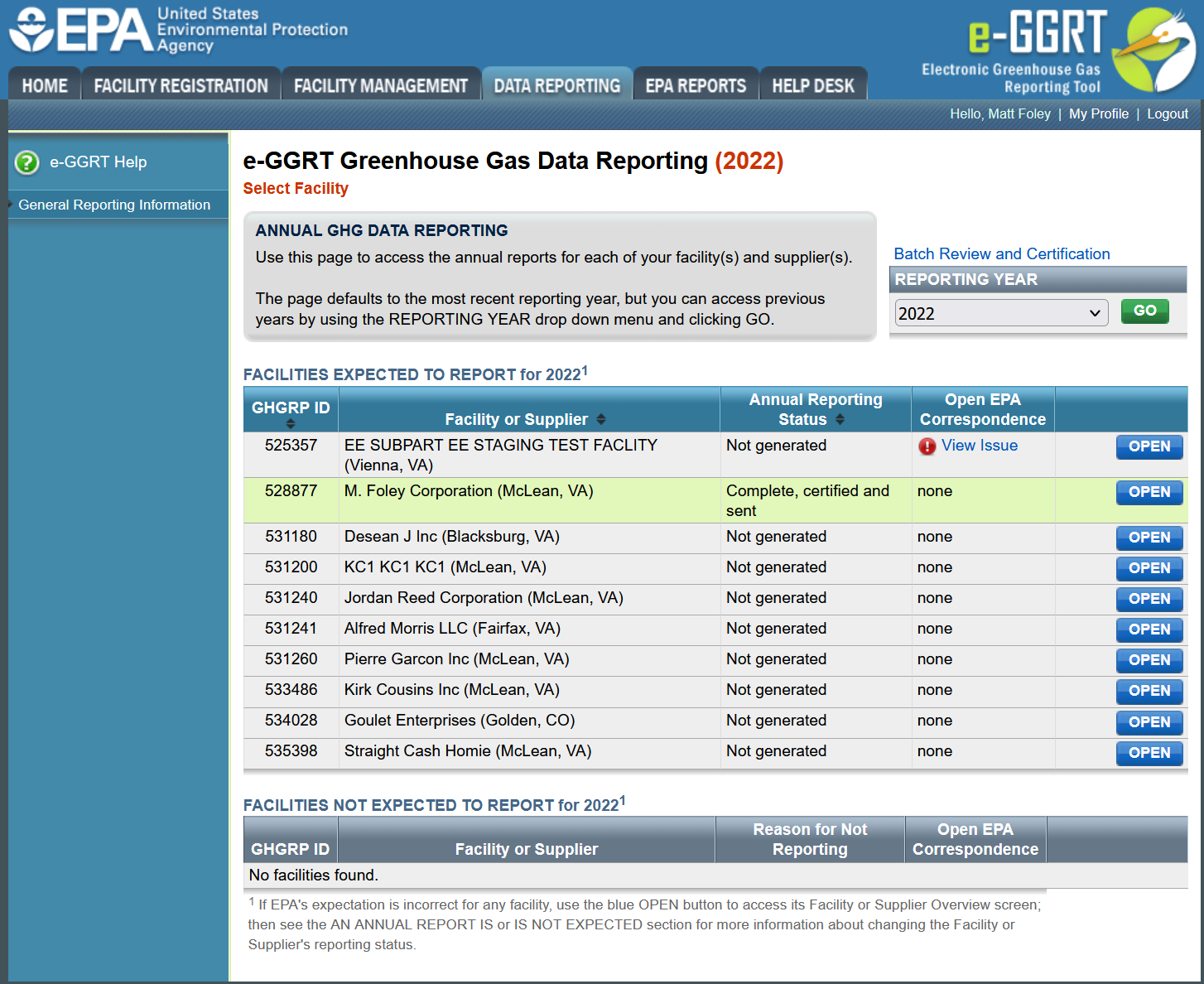
Task: Click the View Issue link
Action: click(980, 445)
